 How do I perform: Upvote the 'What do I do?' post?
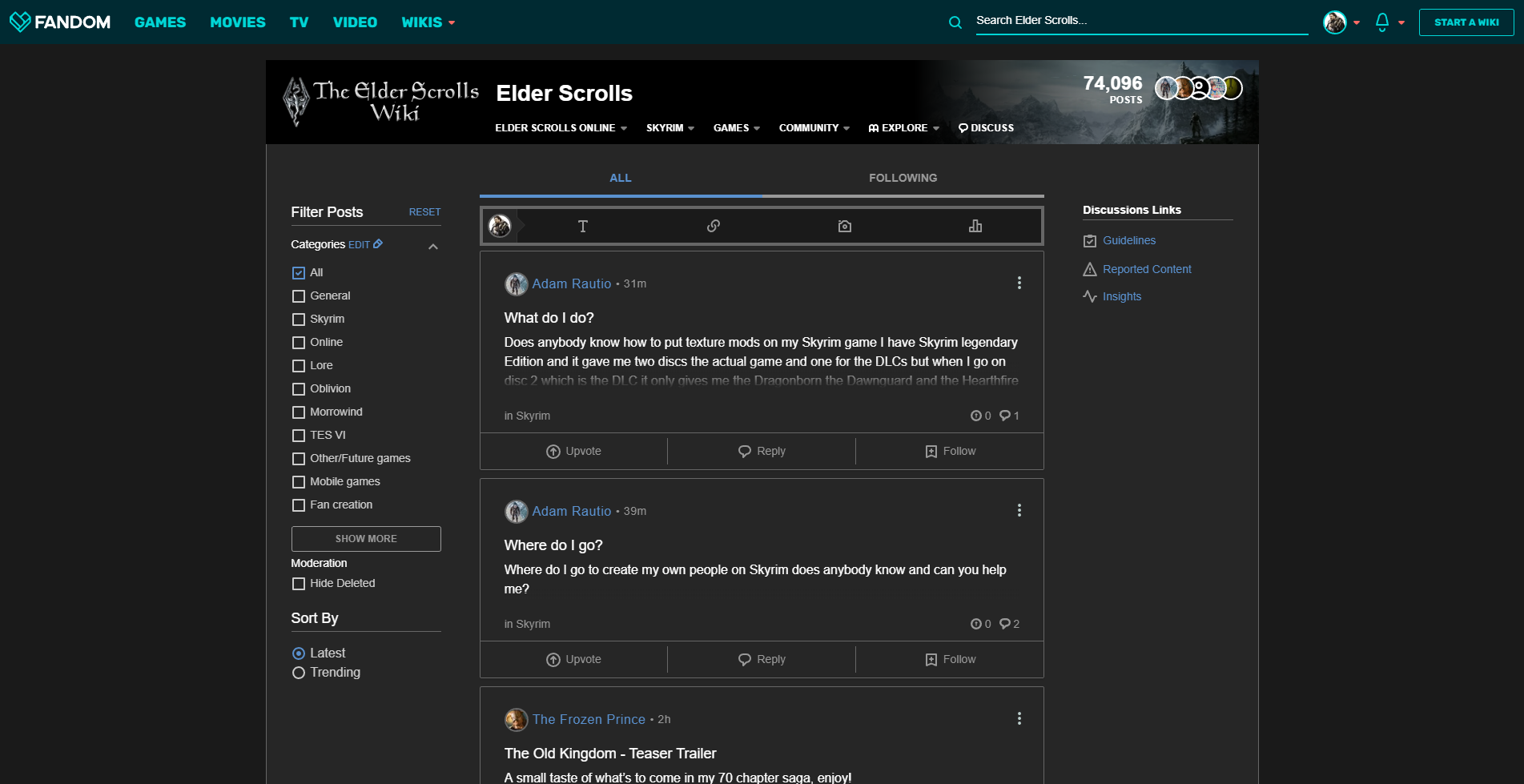(573, 452)
